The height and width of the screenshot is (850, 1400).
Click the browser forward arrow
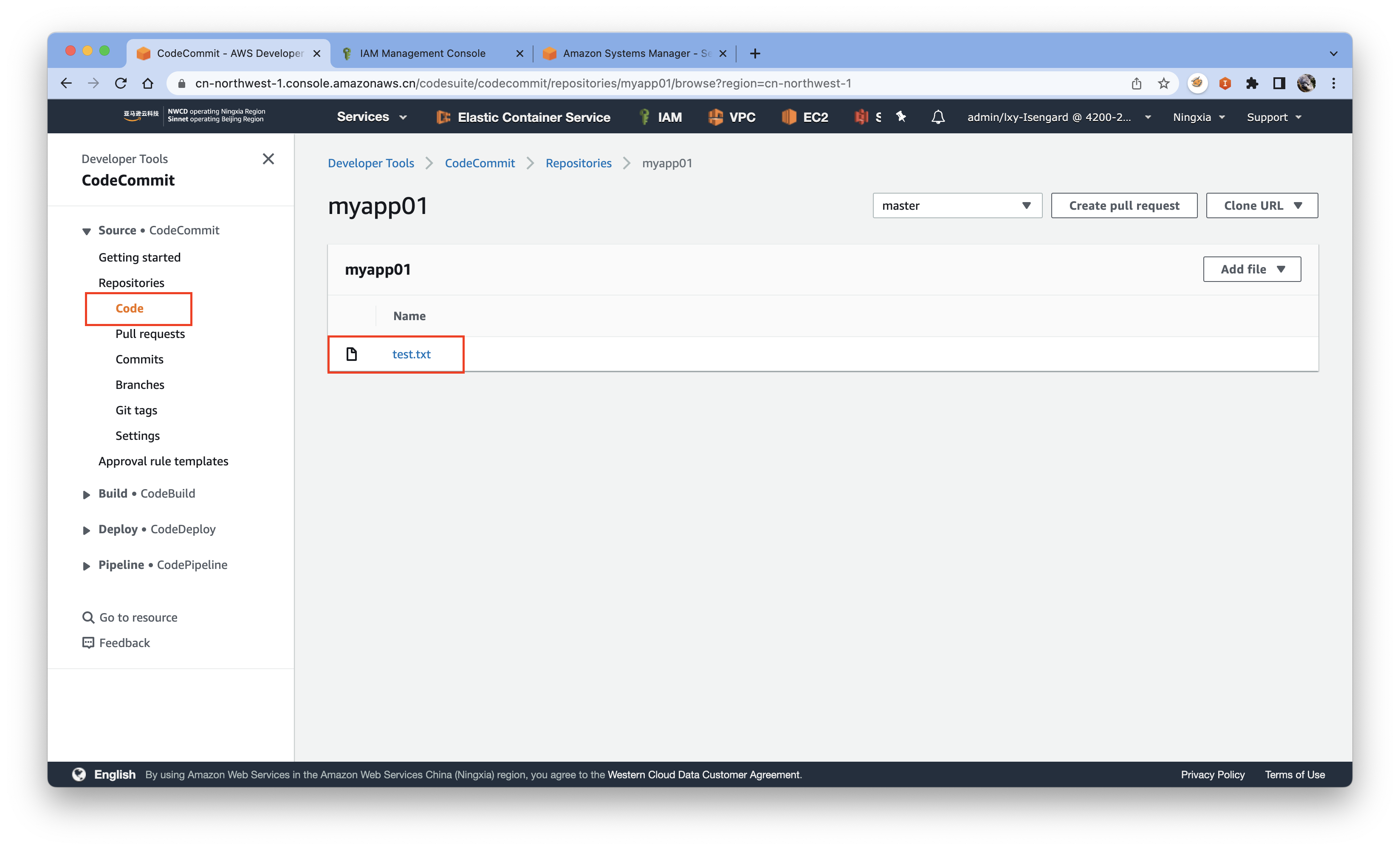93,84
